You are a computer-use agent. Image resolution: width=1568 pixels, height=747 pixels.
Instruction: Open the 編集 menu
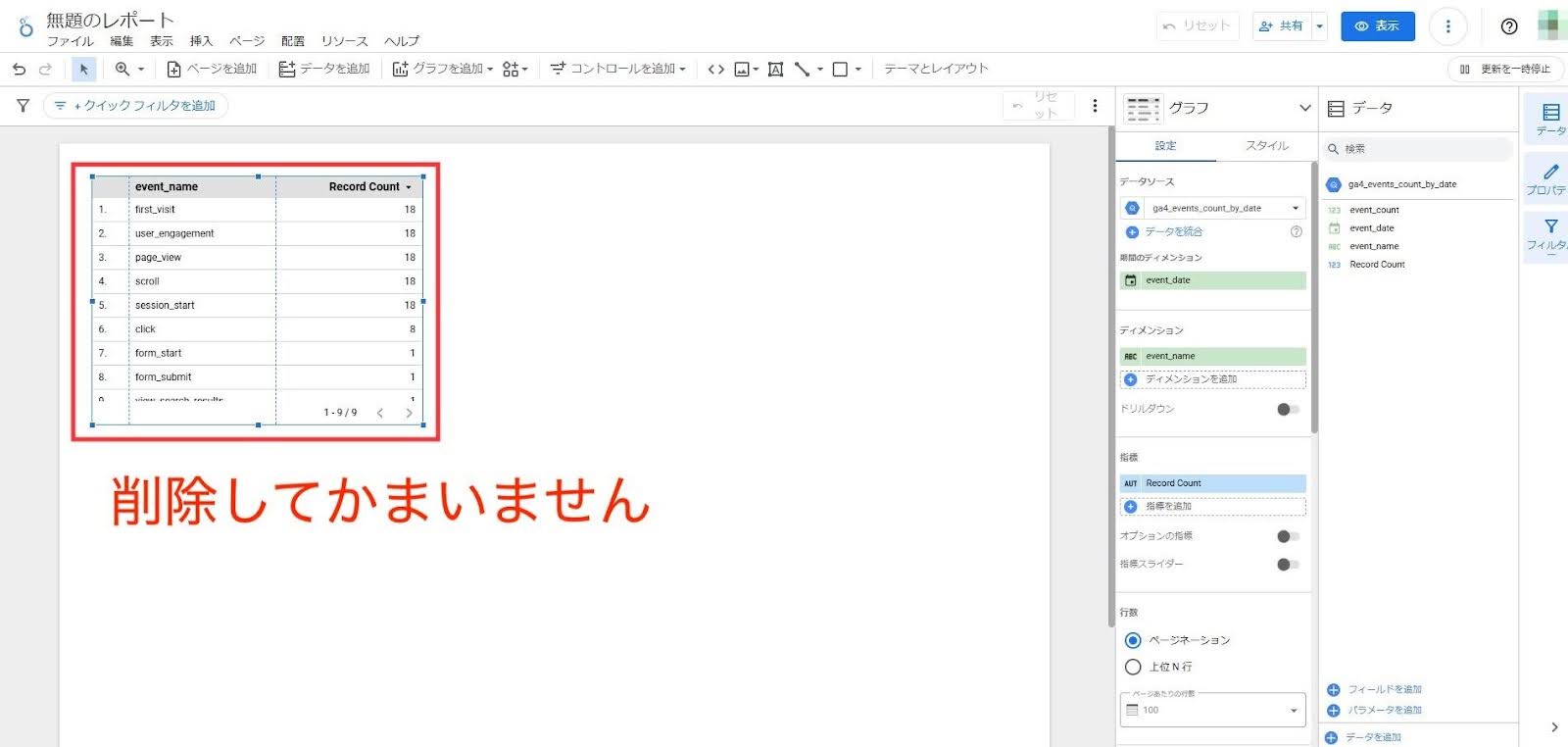point(122,41)
